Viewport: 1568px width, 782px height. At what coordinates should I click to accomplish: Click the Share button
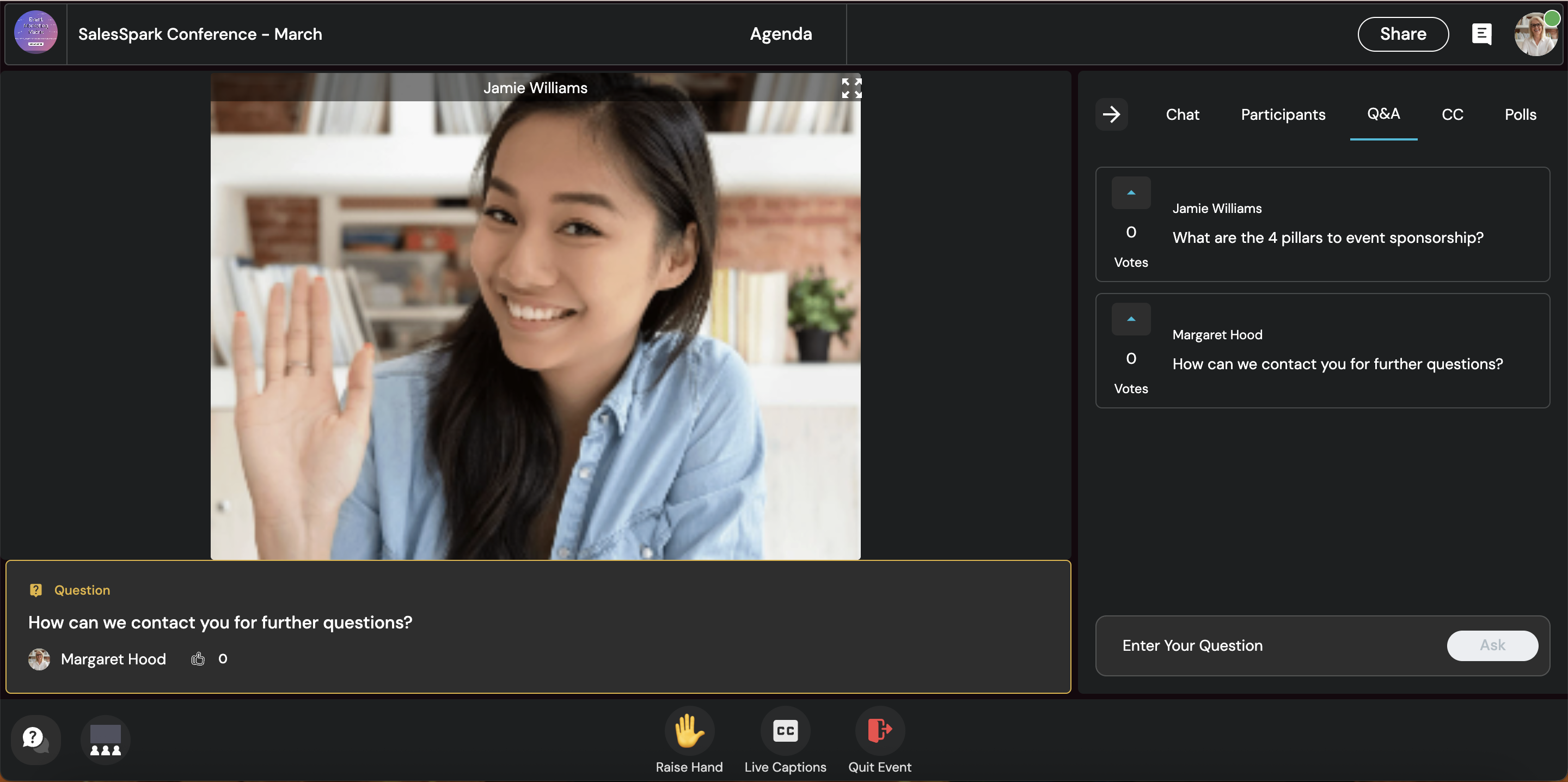[x=1402, y=34]
